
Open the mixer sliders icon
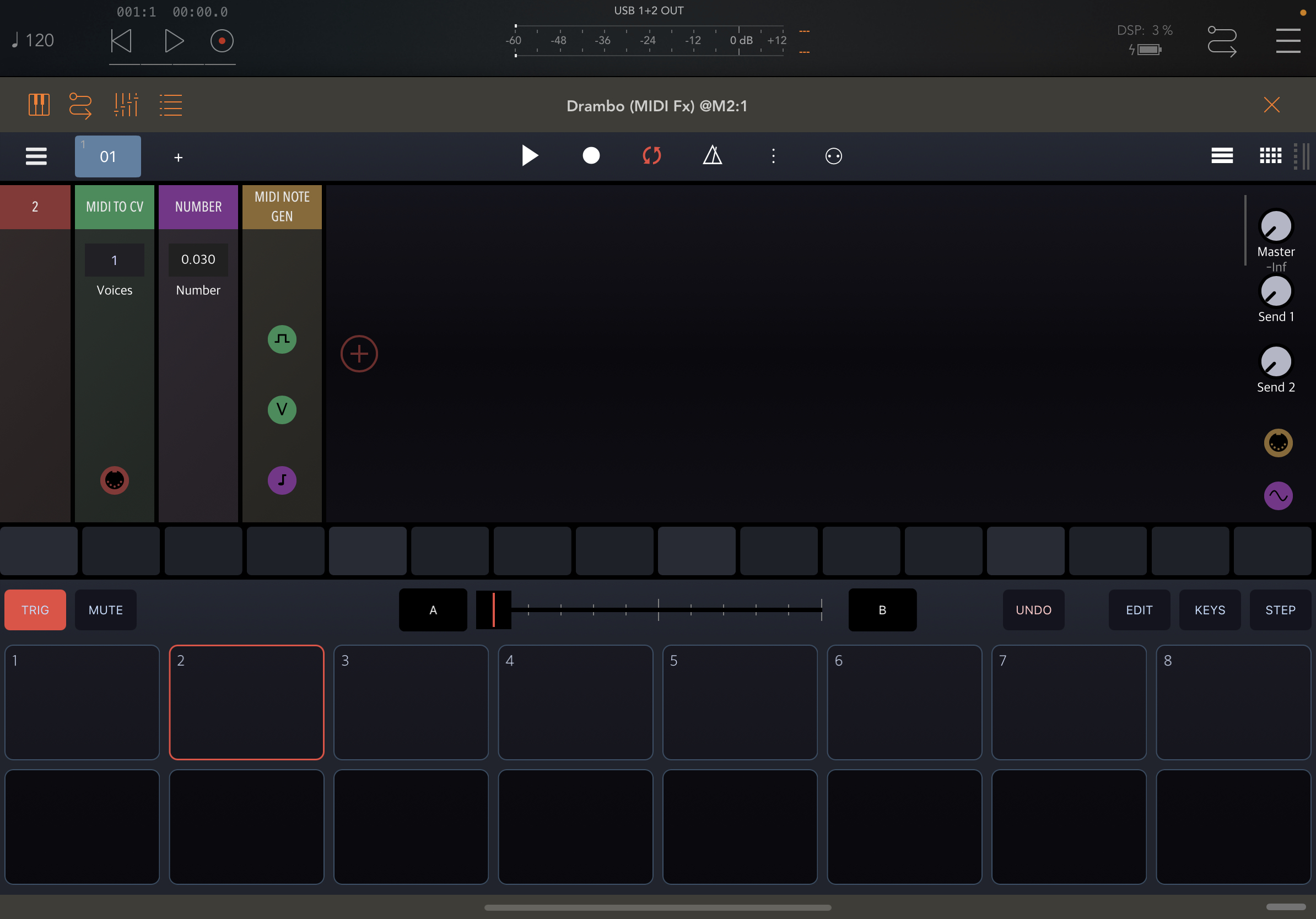[126, 105]
